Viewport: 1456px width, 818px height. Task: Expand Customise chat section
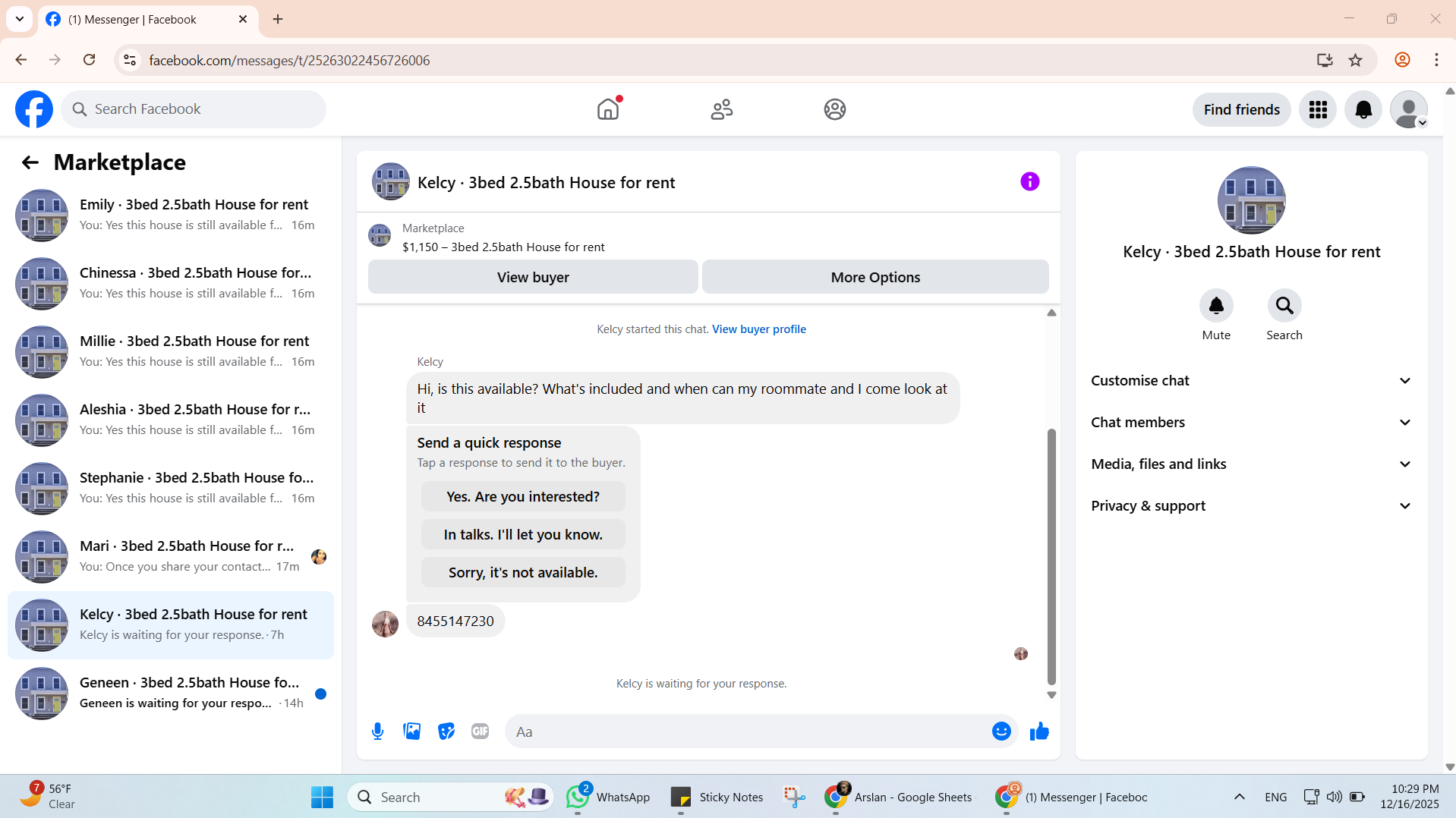pos(1251,381)
